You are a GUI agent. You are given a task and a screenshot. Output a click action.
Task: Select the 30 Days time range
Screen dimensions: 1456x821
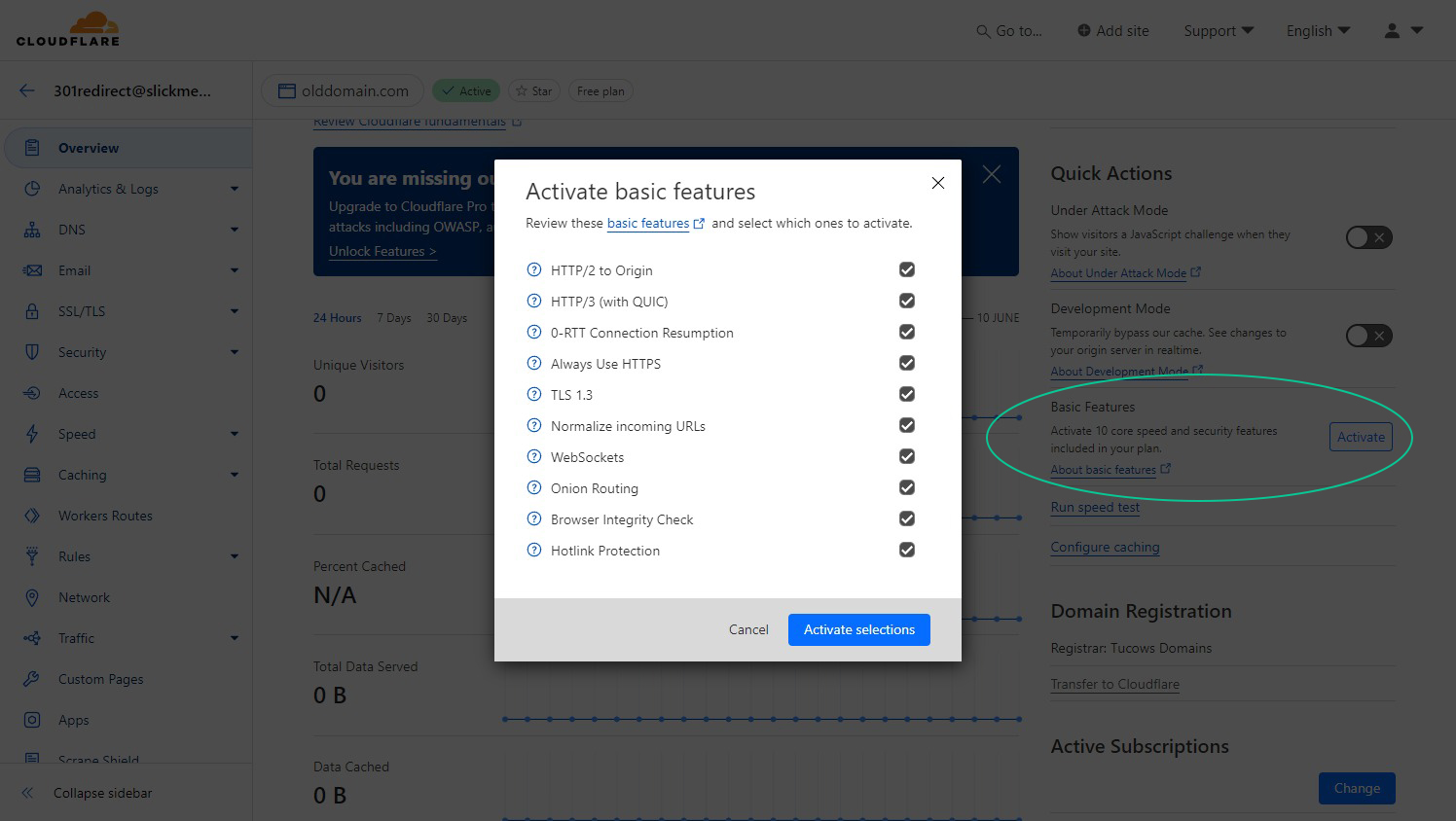447,318
